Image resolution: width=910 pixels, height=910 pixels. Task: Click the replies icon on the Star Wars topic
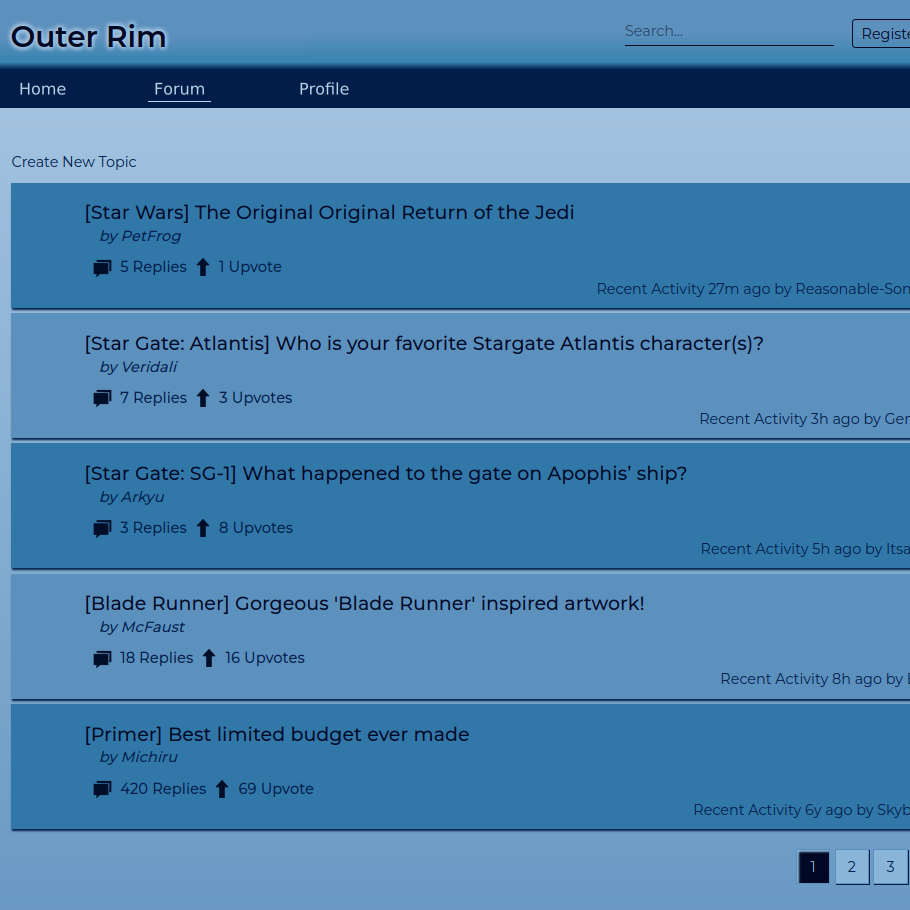[x=102, y=268]
